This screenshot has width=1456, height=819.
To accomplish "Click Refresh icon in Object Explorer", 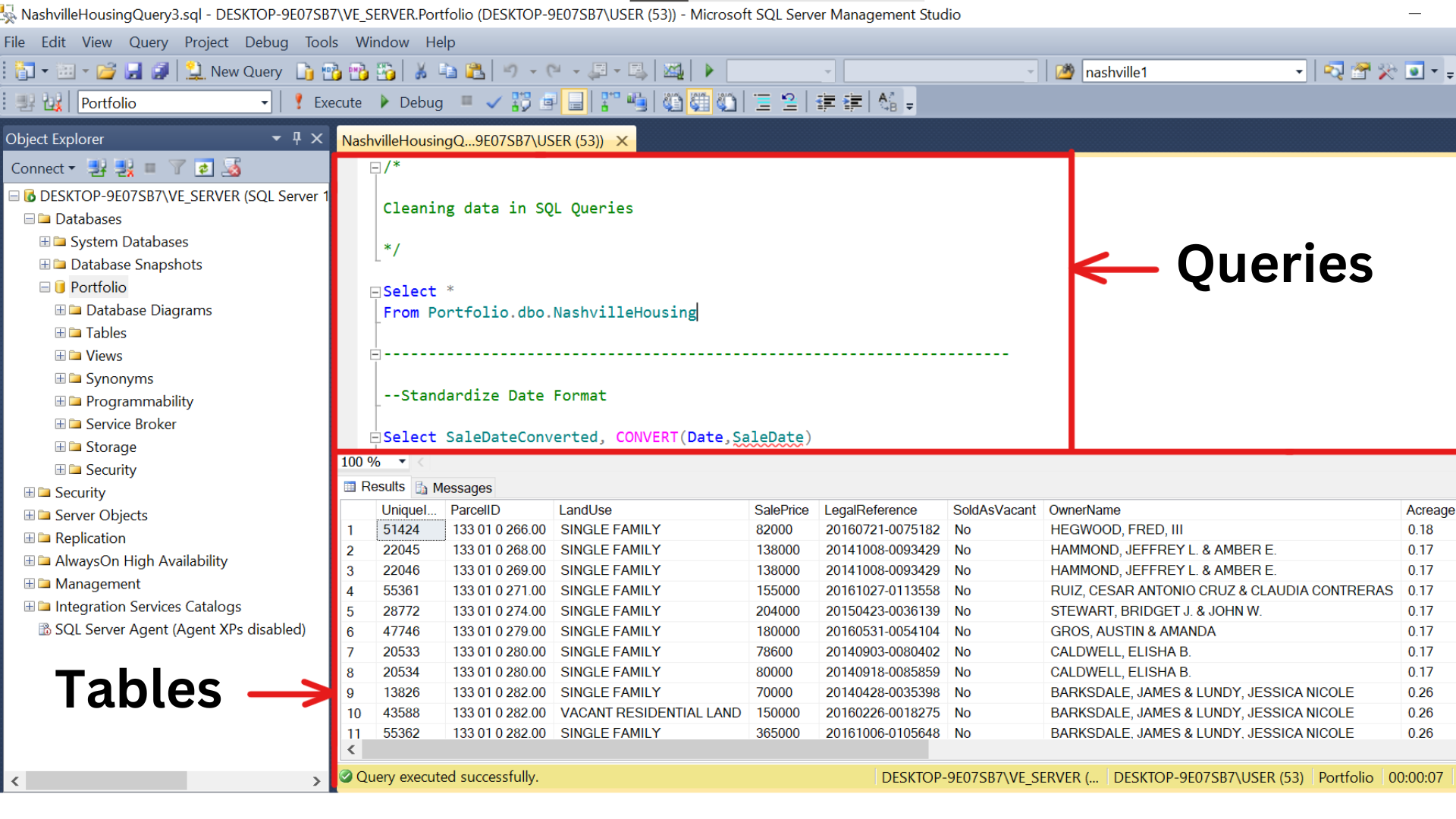I will [x=204, y=168].
